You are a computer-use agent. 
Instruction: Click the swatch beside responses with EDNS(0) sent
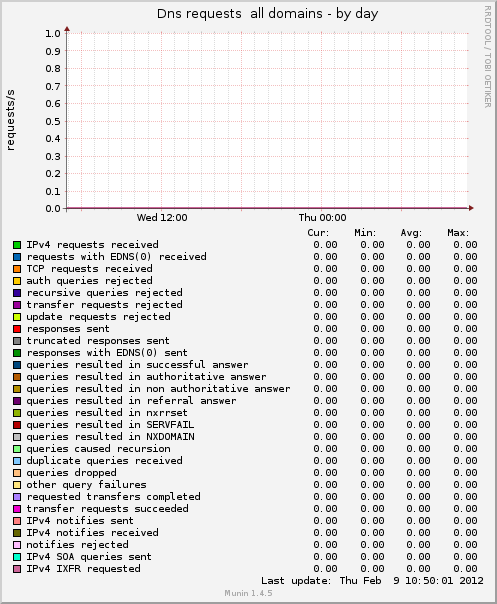pos(17,353)
